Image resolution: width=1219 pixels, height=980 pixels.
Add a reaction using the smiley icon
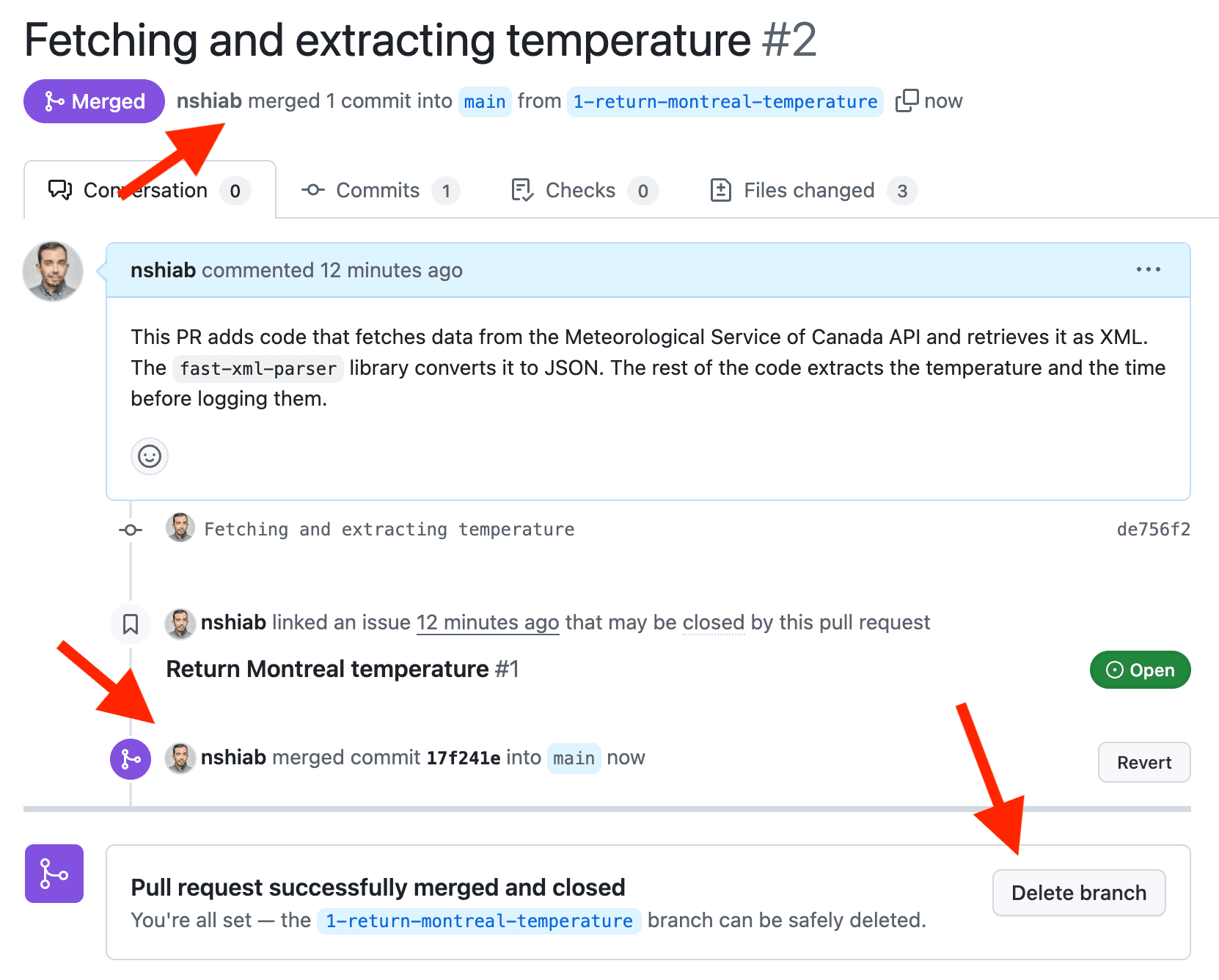pos(150,456)
